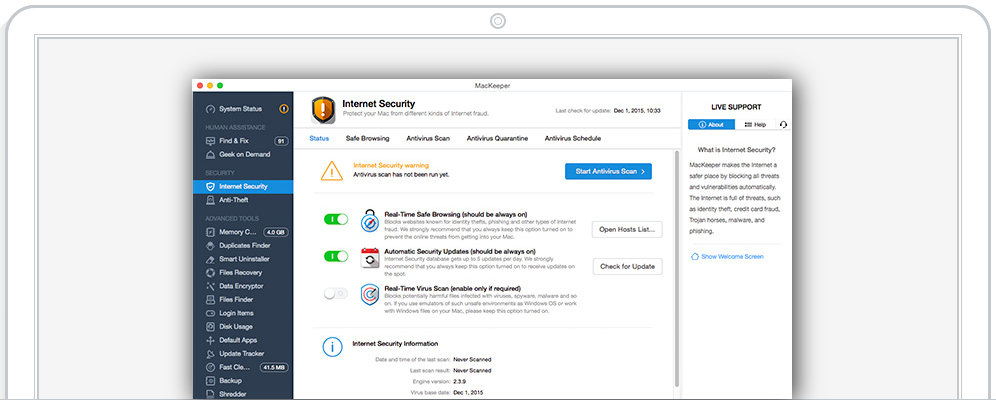The height and width of the screenshot is (400, 996).
Task: Switch to the Status tab
Action: (x=319, y=138)
